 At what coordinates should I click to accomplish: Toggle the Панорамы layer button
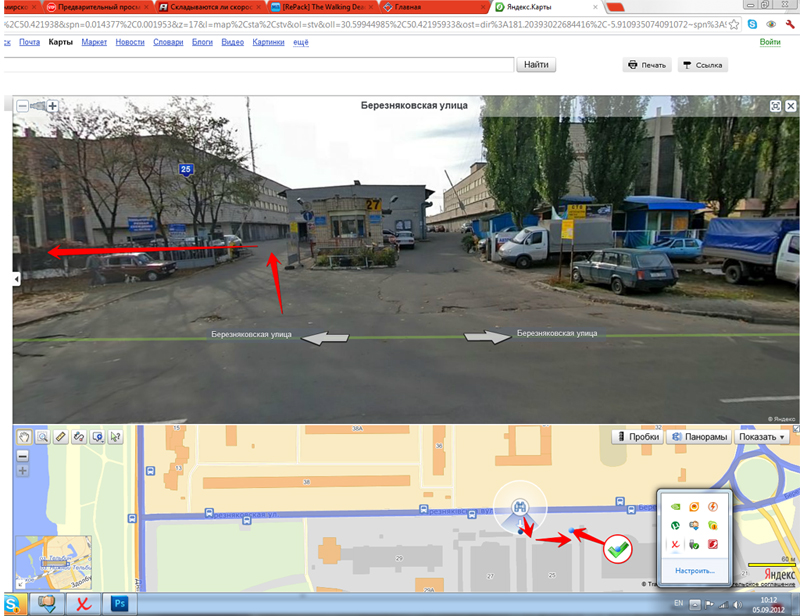tap(699, 437)
